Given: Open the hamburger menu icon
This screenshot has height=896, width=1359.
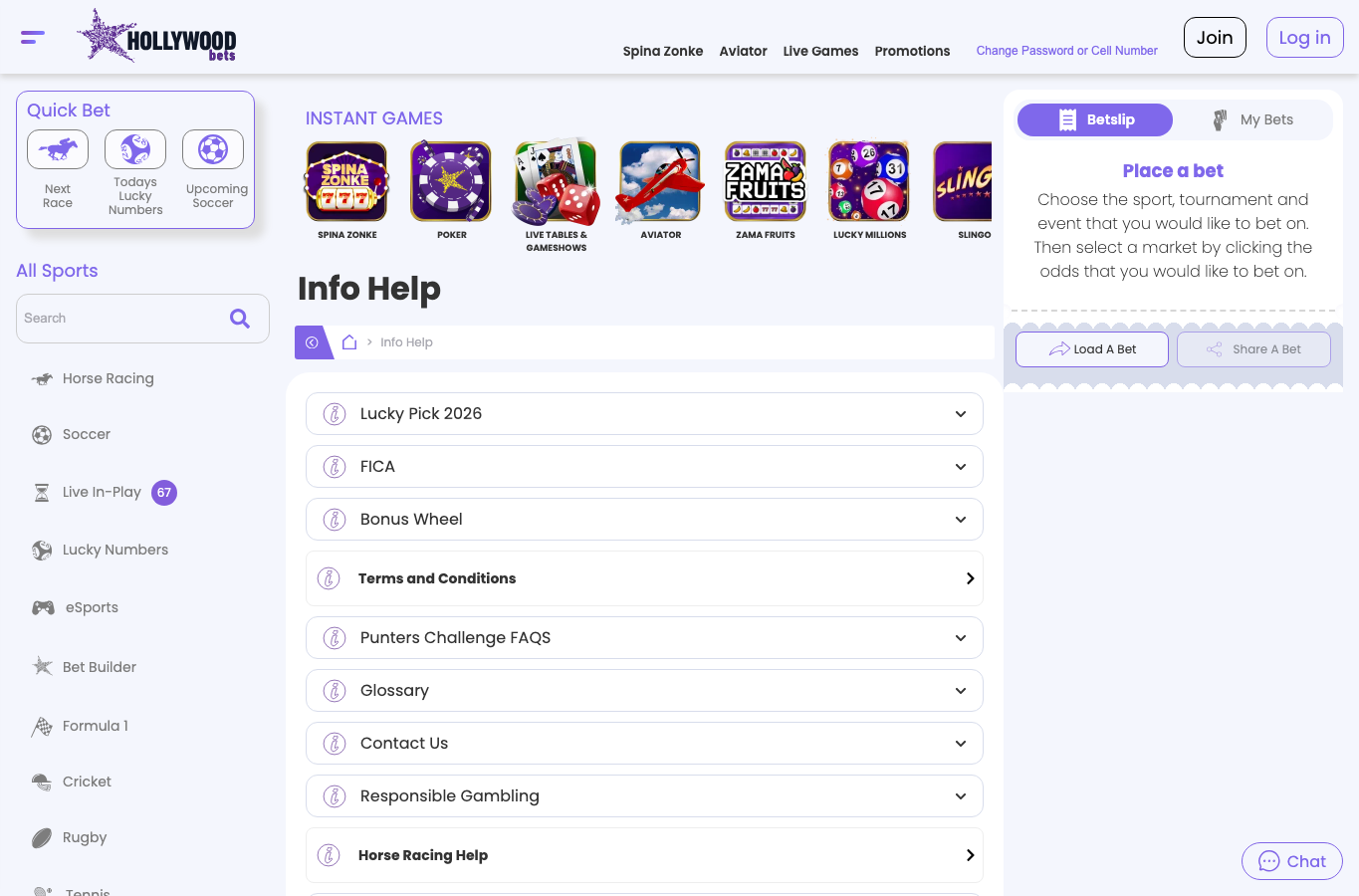Looking at the screenshot, I should pos(33,38).
